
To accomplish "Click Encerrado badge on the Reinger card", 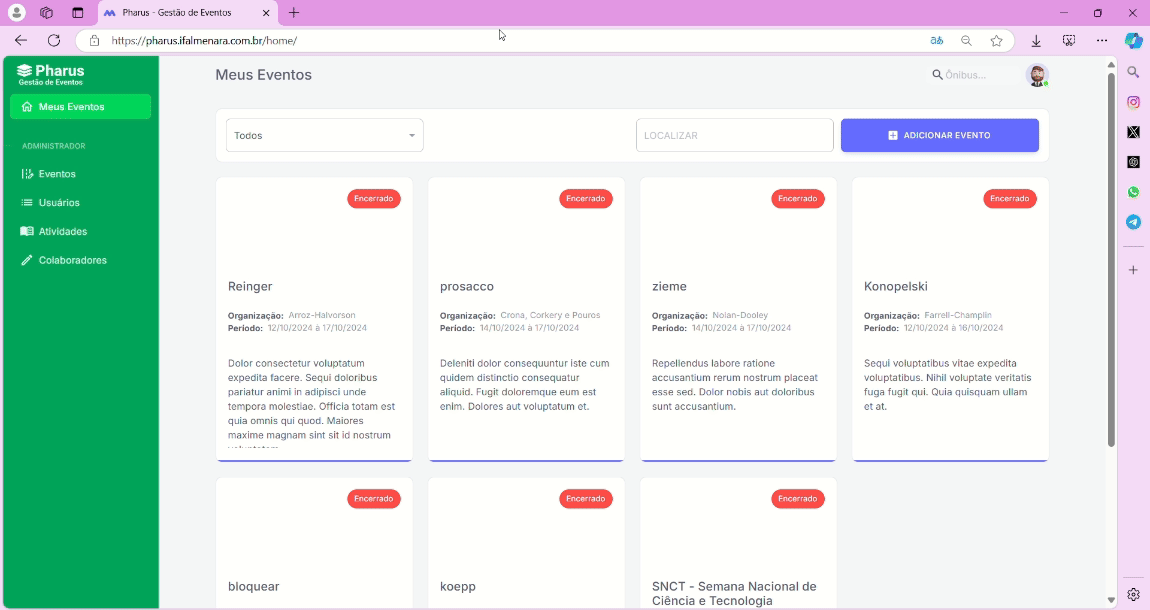I will tap(374, 199).
